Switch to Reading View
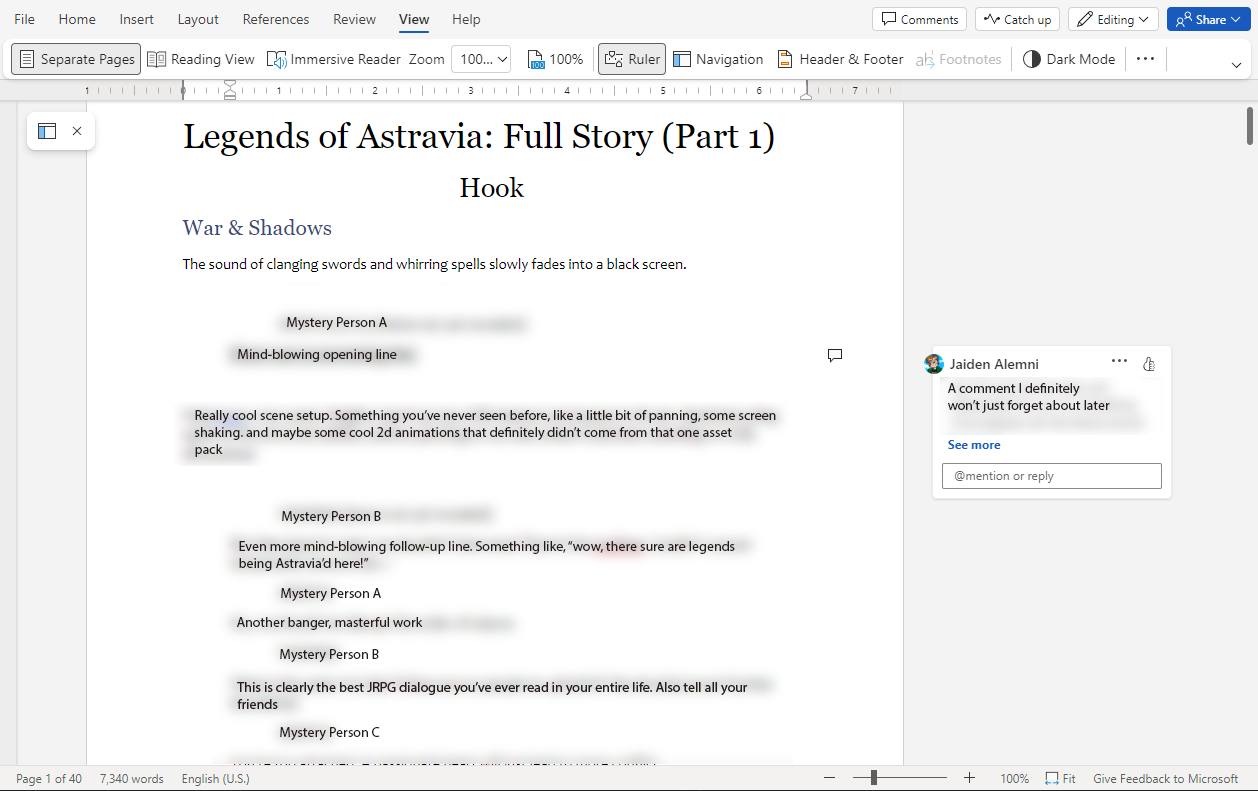The height and width of the screenshot is (791, 1258). [x=201, y=59]
